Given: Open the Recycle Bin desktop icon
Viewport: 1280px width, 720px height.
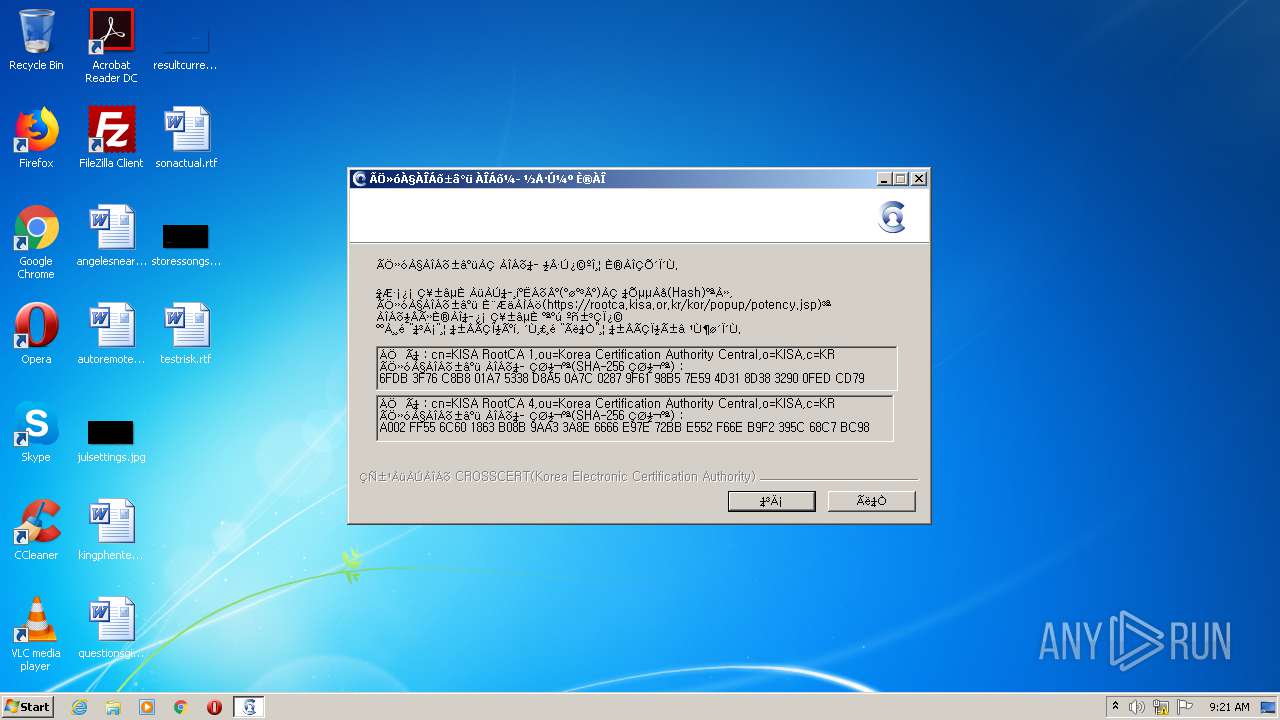Looking at the screenshot, I should 36,40.
